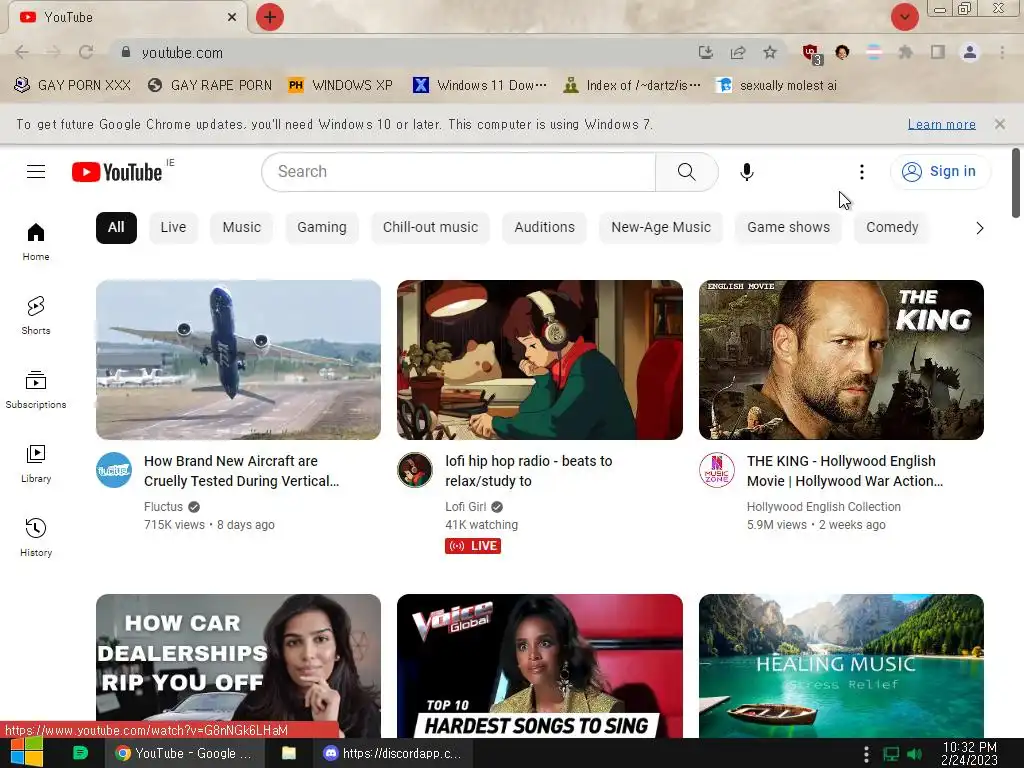
Task: Open the Hardest Songs to Sing thumbnail
Action: [x=539, y=665]
